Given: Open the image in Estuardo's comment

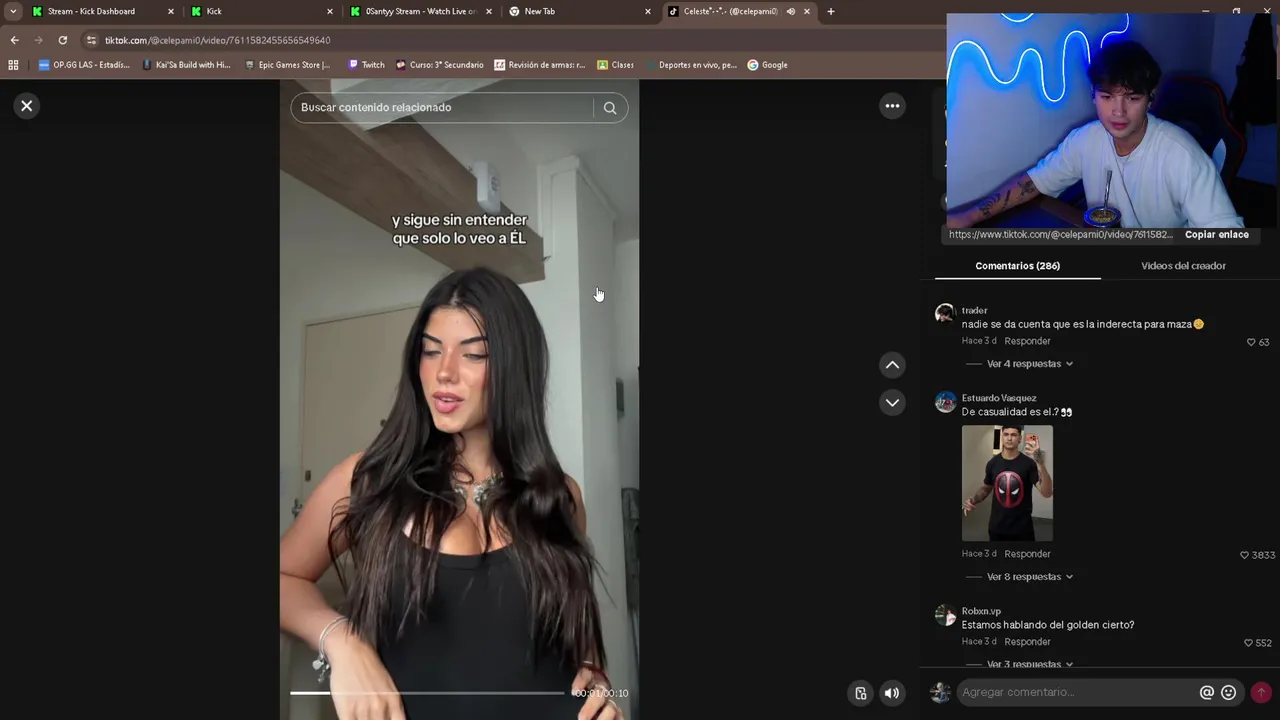Looking at the screenshot, I should click(x=1007, y=483).
